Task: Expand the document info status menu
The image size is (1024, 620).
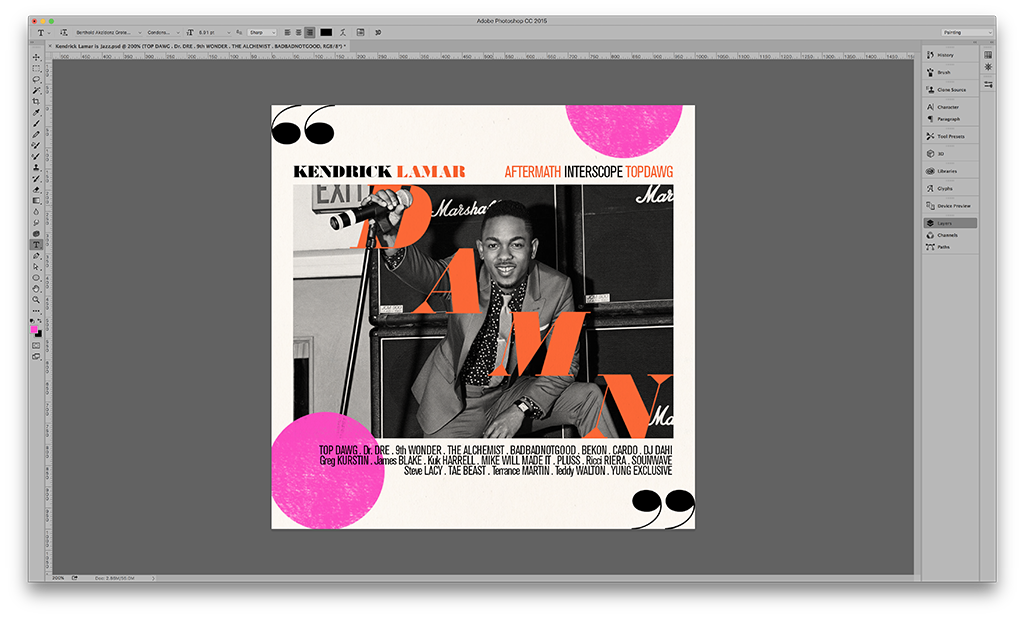Action: 153,578
